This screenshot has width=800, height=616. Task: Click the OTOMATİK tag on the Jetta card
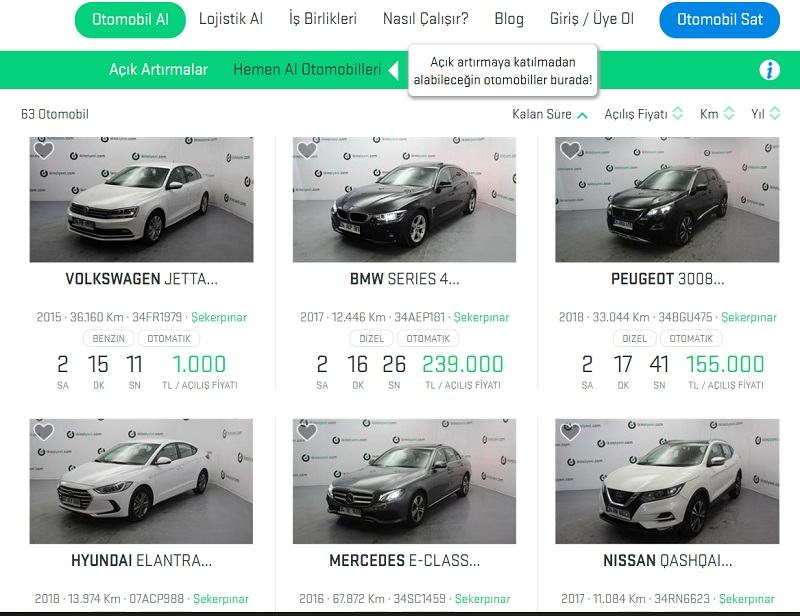pyautogui.click(x=168, y=338)
